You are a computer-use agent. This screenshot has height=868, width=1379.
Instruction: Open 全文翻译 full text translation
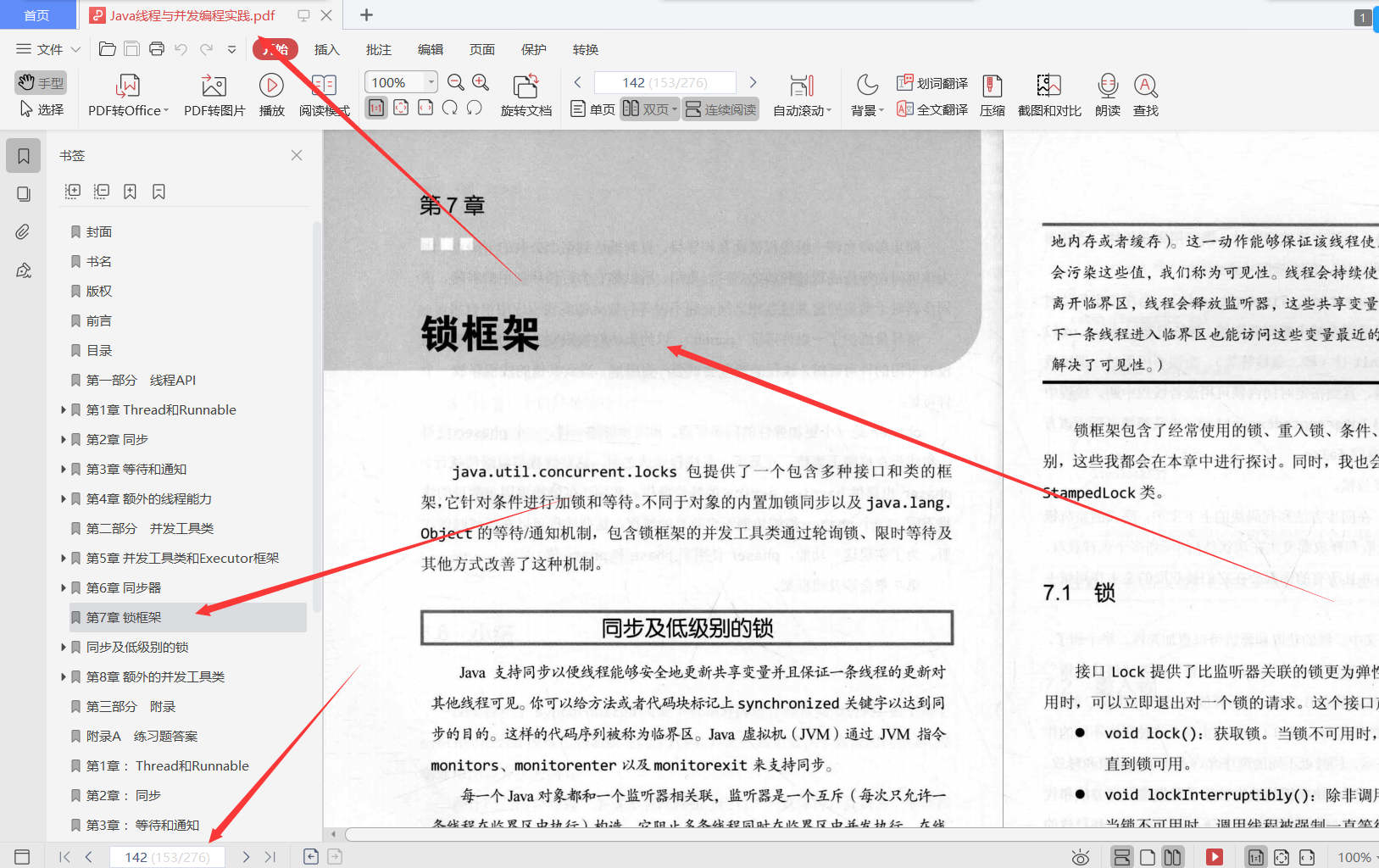pos(932,109)
